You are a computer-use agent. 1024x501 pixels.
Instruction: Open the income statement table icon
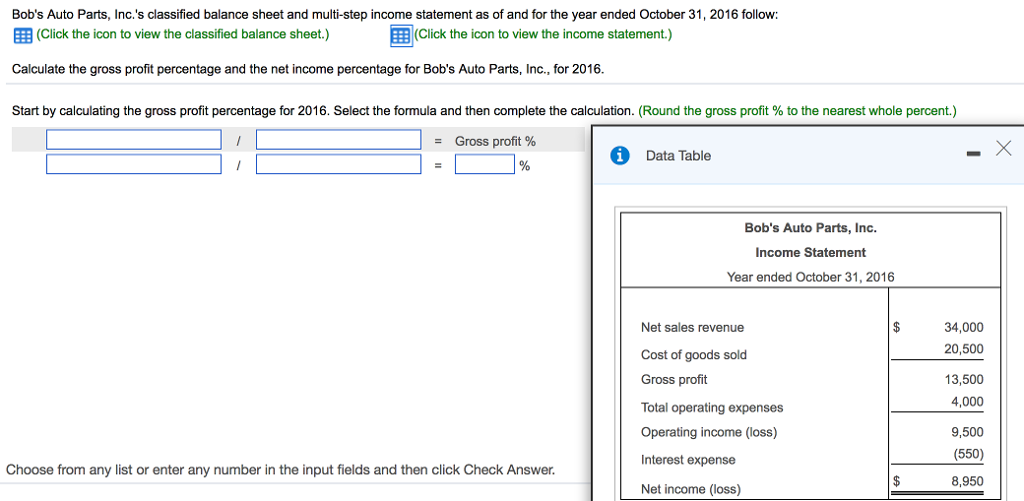[x=400, y=35]
